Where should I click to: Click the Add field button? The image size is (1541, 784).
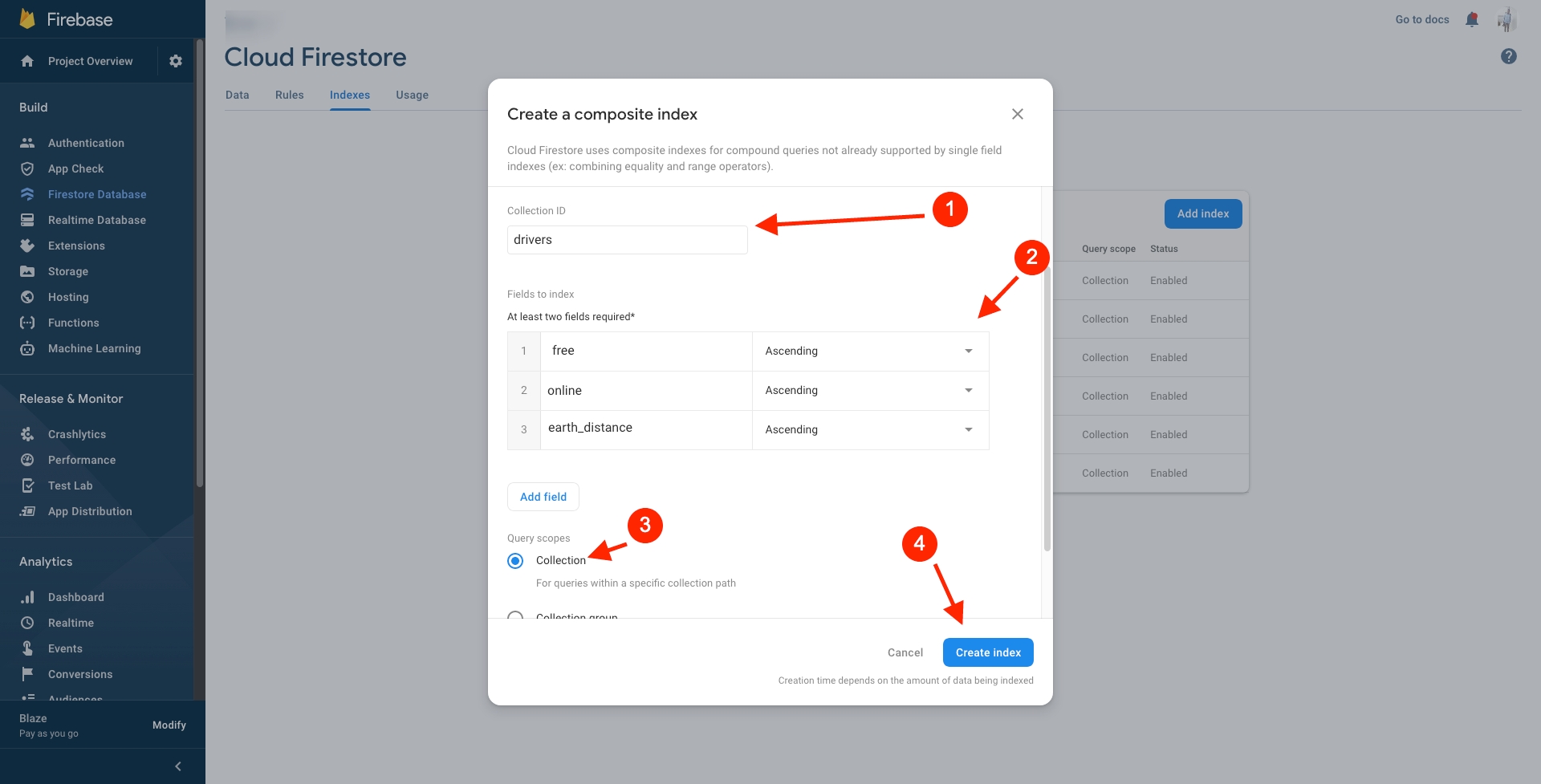pos(543,497)
